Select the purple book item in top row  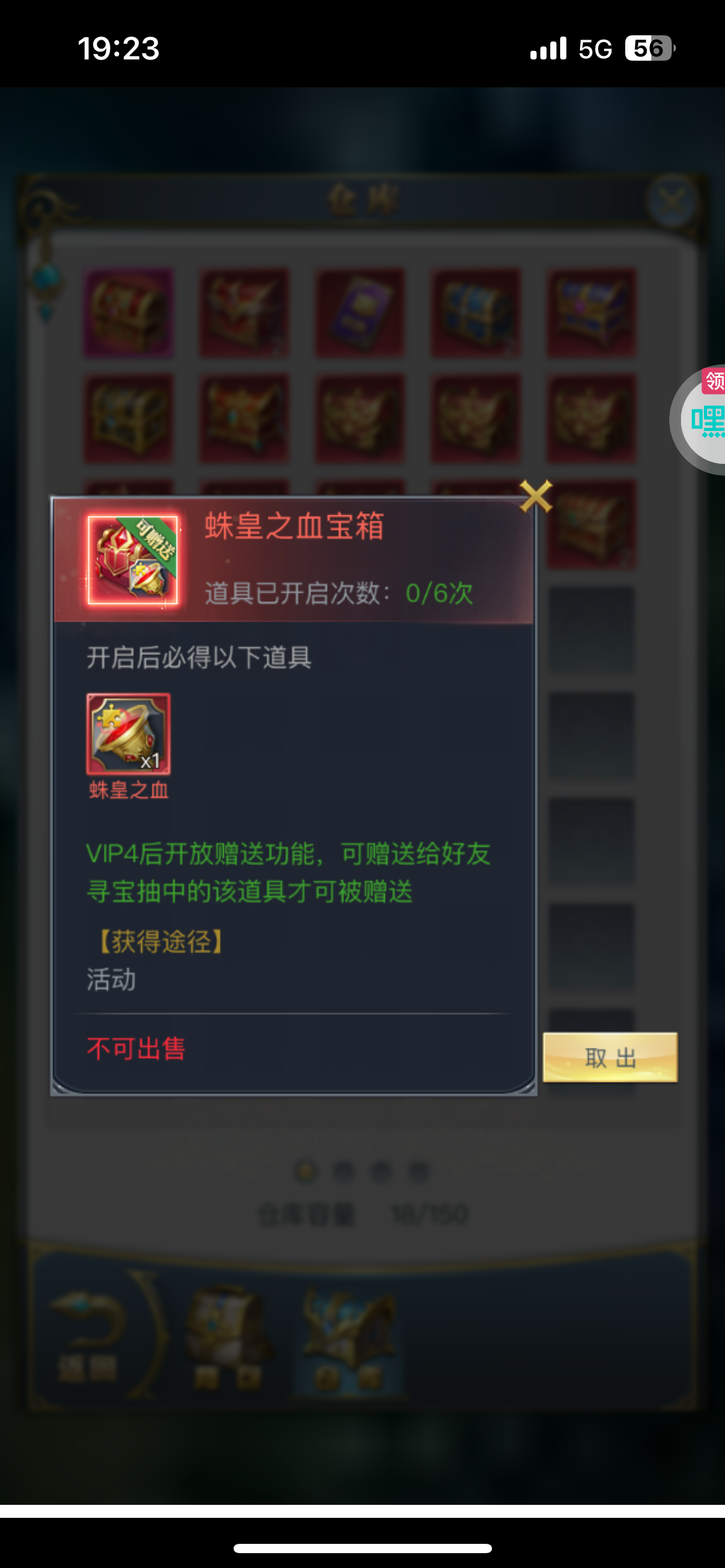[360, 313]
